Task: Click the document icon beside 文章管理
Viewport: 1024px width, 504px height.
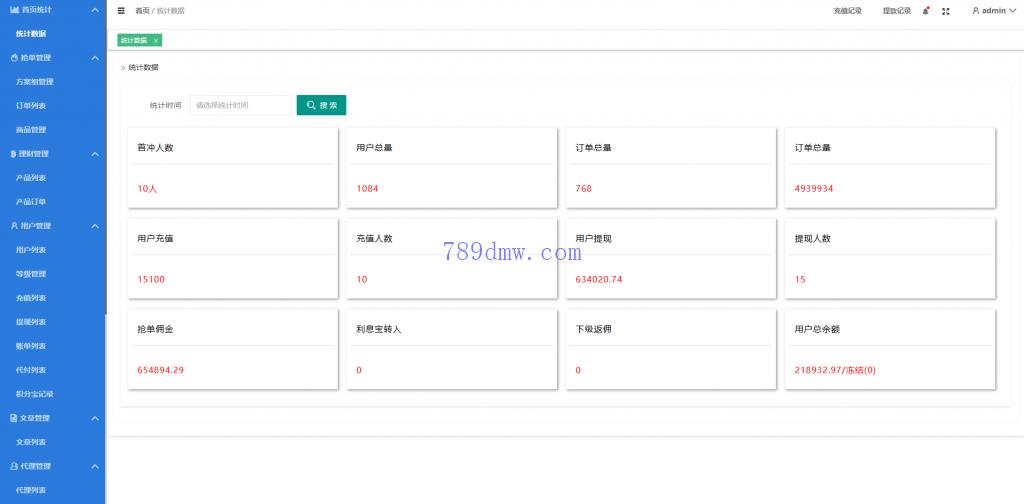Action: [14, 418]
